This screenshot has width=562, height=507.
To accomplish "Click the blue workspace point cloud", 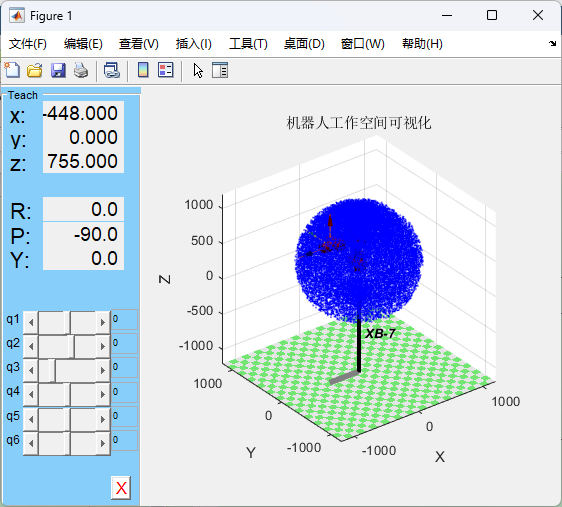I will [359, 260].
